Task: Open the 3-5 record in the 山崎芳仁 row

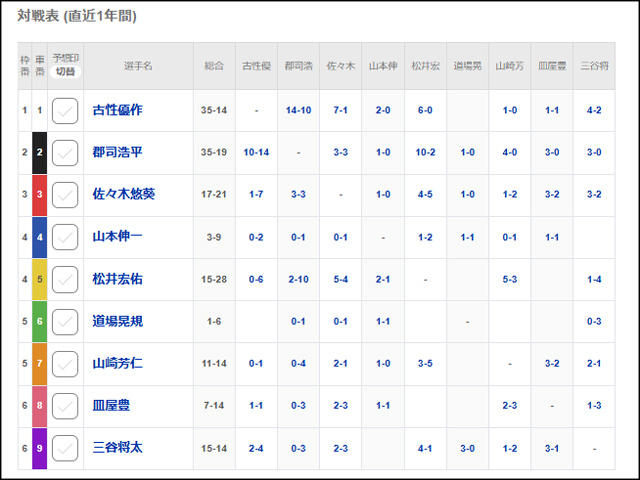Action: click(425, 363)
